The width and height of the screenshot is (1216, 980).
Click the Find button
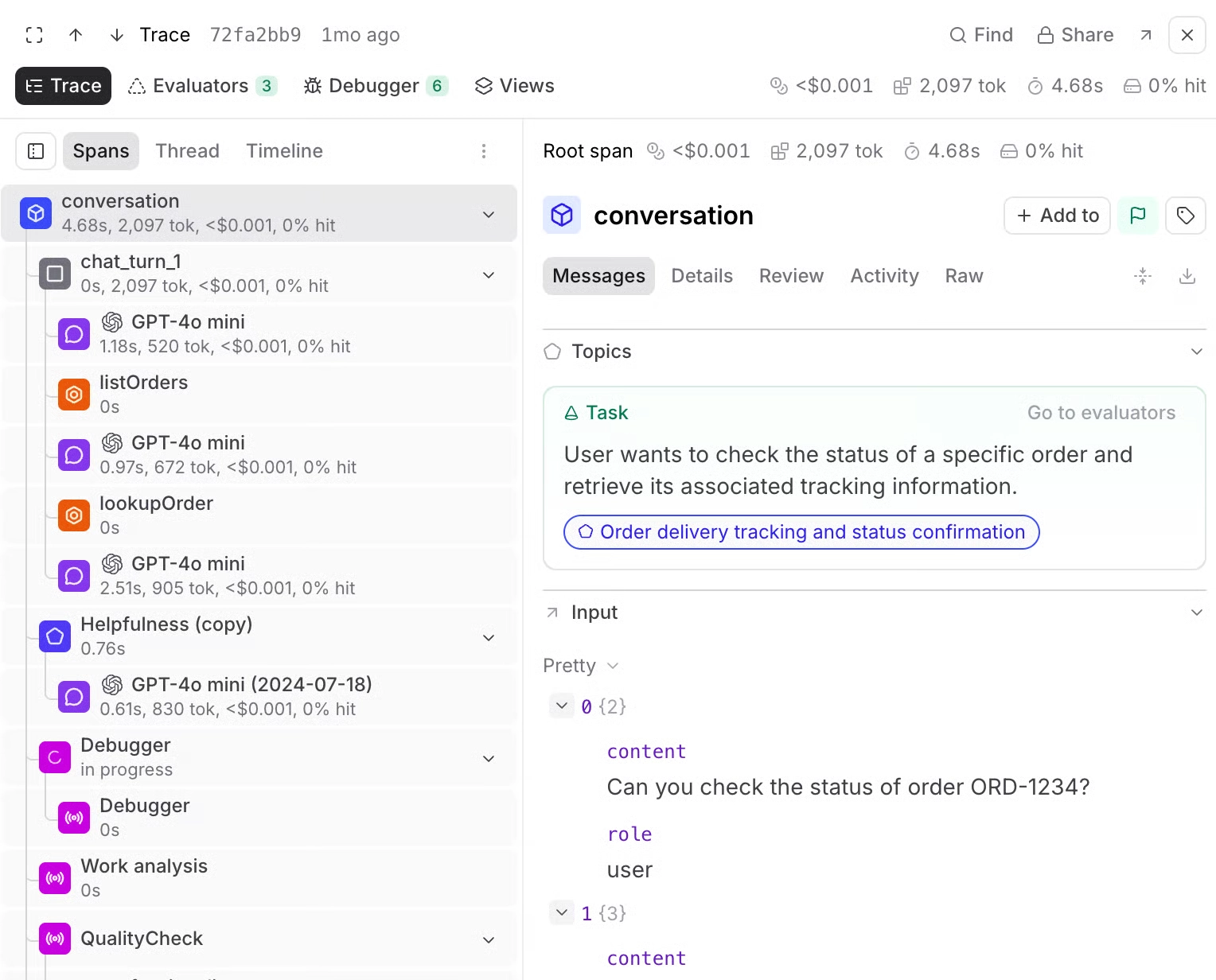pyautogui.click(x=981, y=35)
